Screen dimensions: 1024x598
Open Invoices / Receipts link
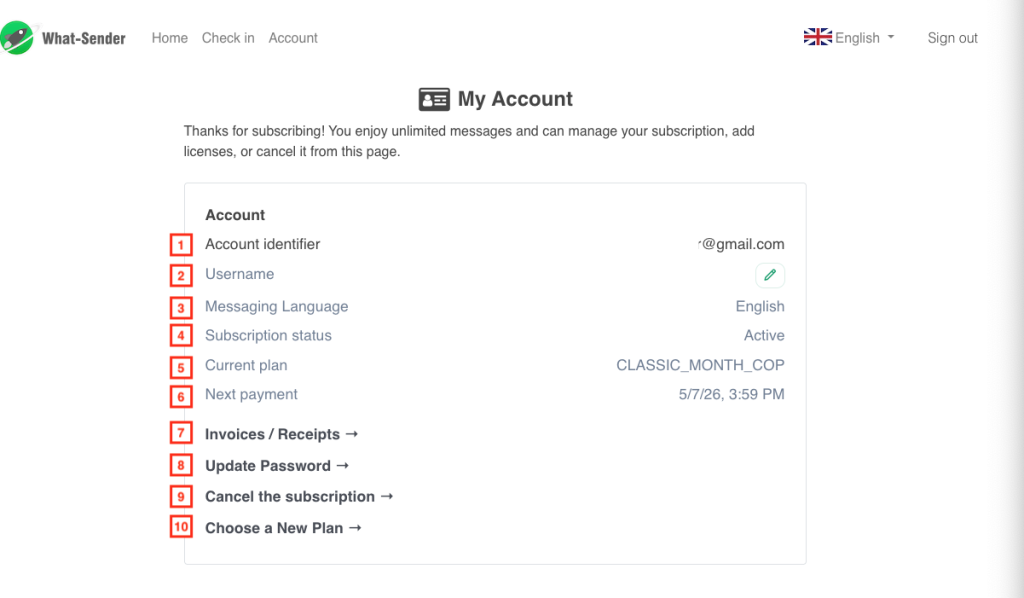click(x=281, y=434)
